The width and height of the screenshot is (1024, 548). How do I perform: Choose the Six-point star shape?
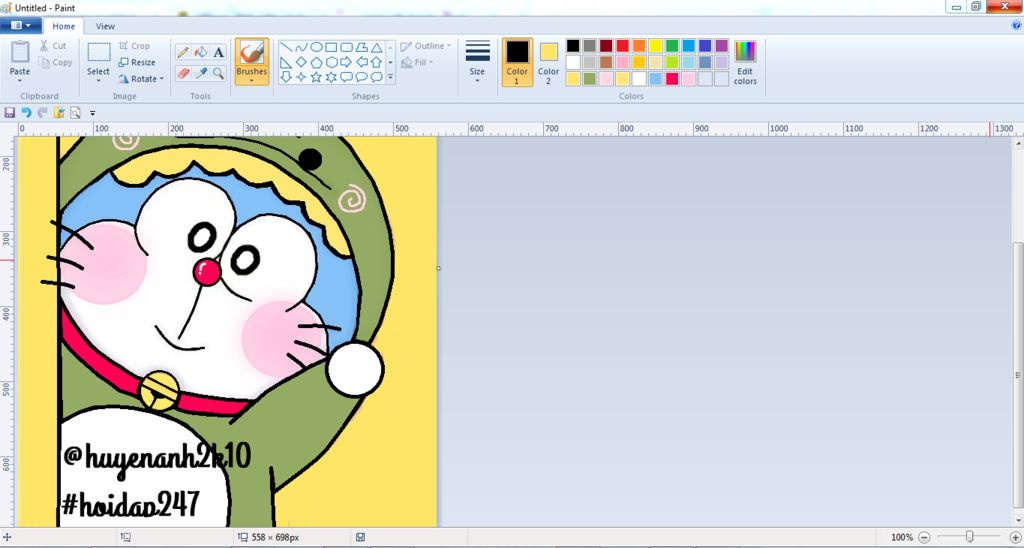point(331,77)
